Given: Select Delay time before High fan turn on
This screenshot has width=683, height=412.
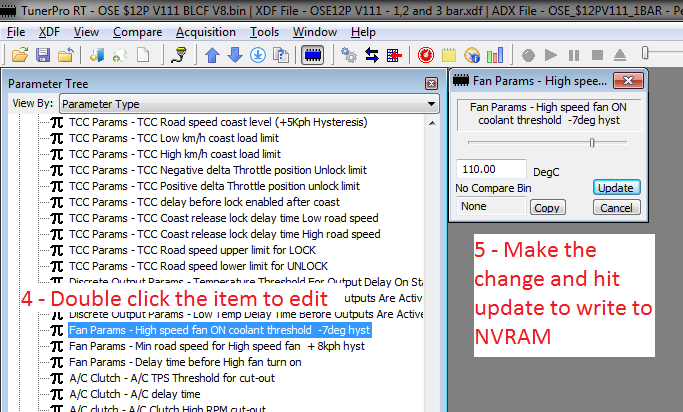Looking at the screenshot, I should coord(185,362).
